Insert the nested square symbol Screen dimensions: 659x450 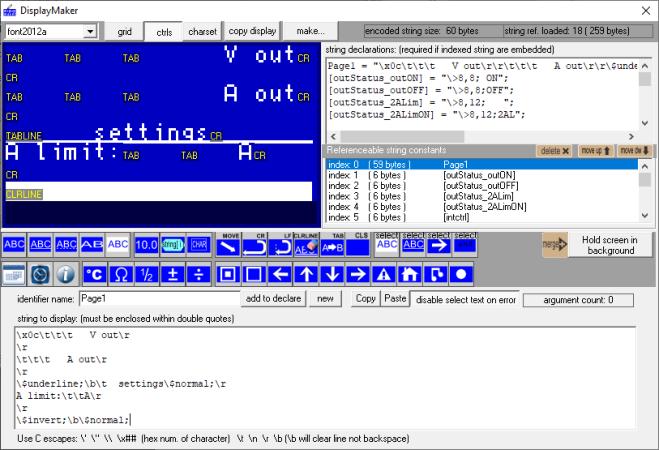[x=228, y=274]
